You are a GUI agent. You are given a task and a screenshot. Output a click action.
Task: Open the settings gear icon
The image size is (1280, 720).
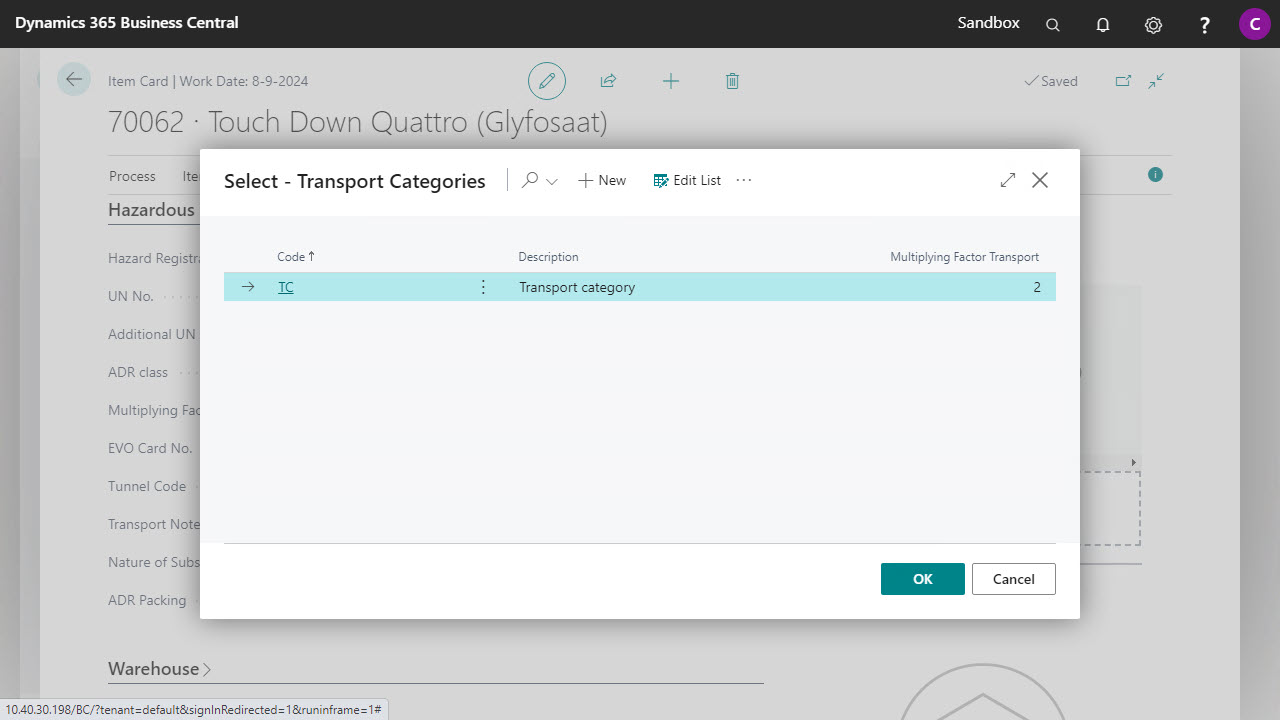[1153, 23]
